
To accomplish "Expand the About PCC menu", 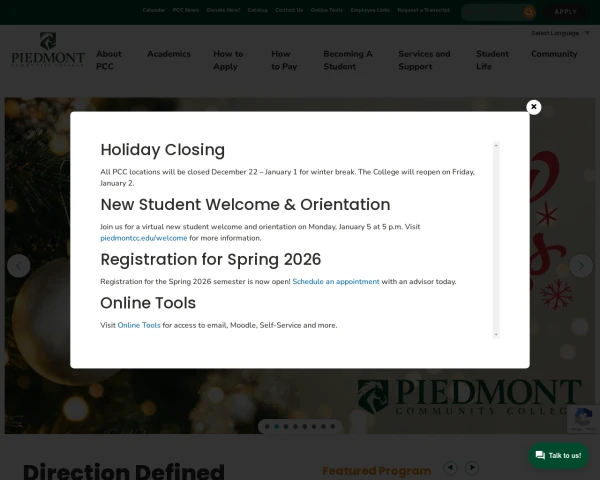I will (x=109, y=60).
